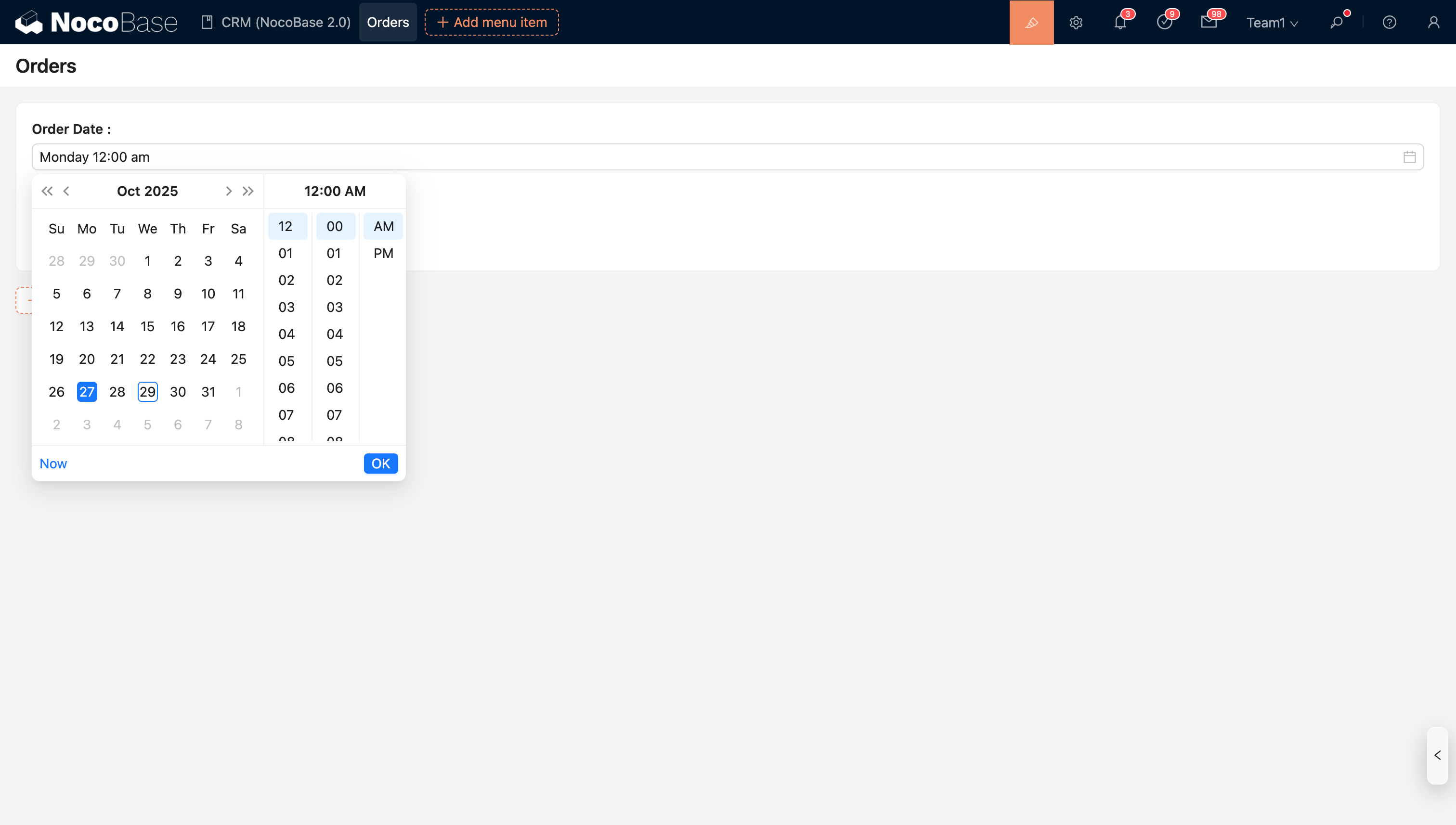1456x825 pixels.
Task: Jump to previous year in calendar
Action: point(47,191)
